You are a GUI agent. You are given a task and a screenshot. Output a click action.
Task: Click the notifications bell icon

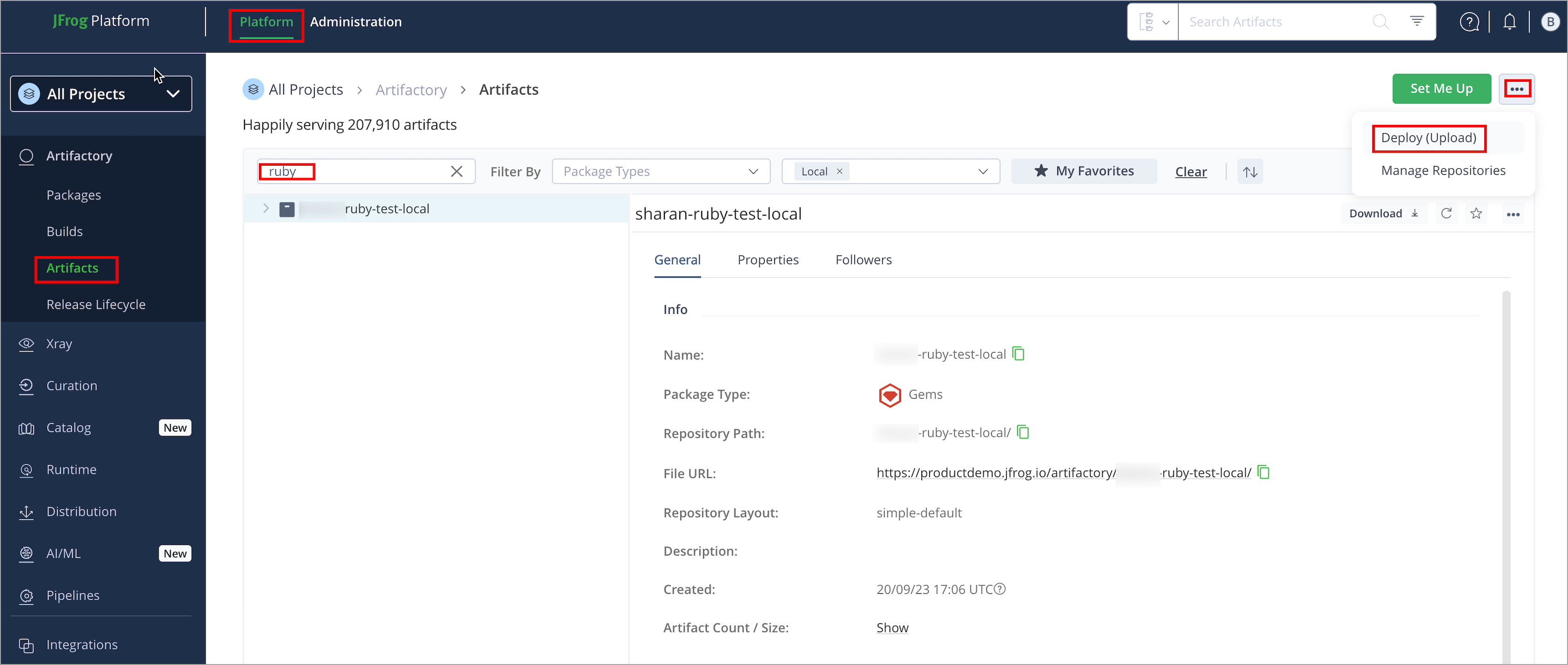1509,21
